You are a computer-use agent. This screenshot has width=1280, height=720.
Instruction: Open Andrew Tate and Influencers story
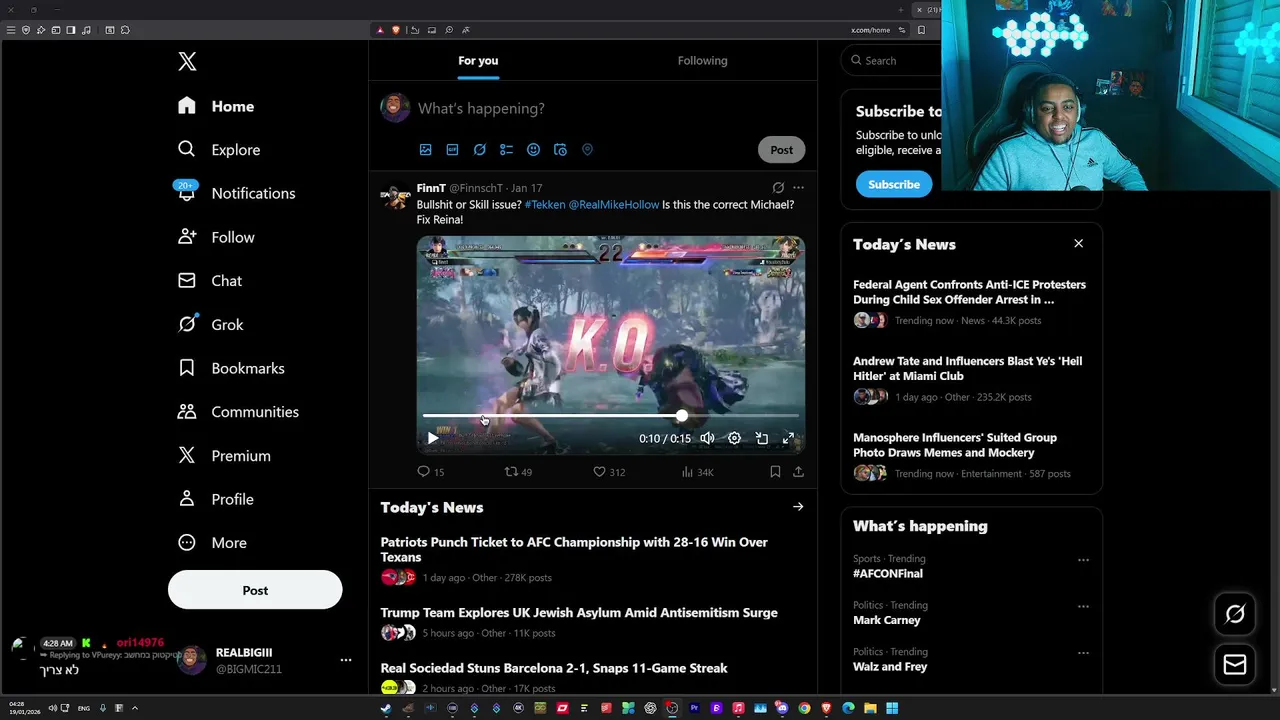tap(967, 368)
